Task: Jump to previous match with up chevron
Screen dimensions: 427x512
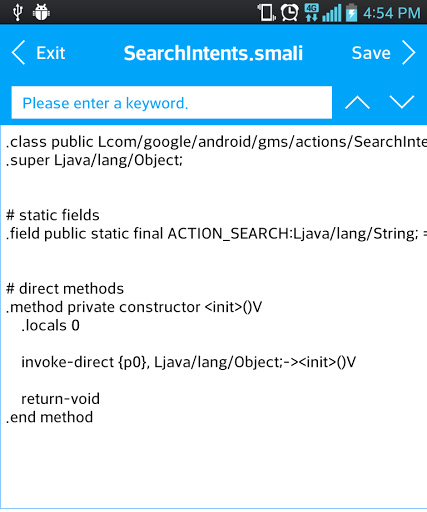Action: point(357,102)
